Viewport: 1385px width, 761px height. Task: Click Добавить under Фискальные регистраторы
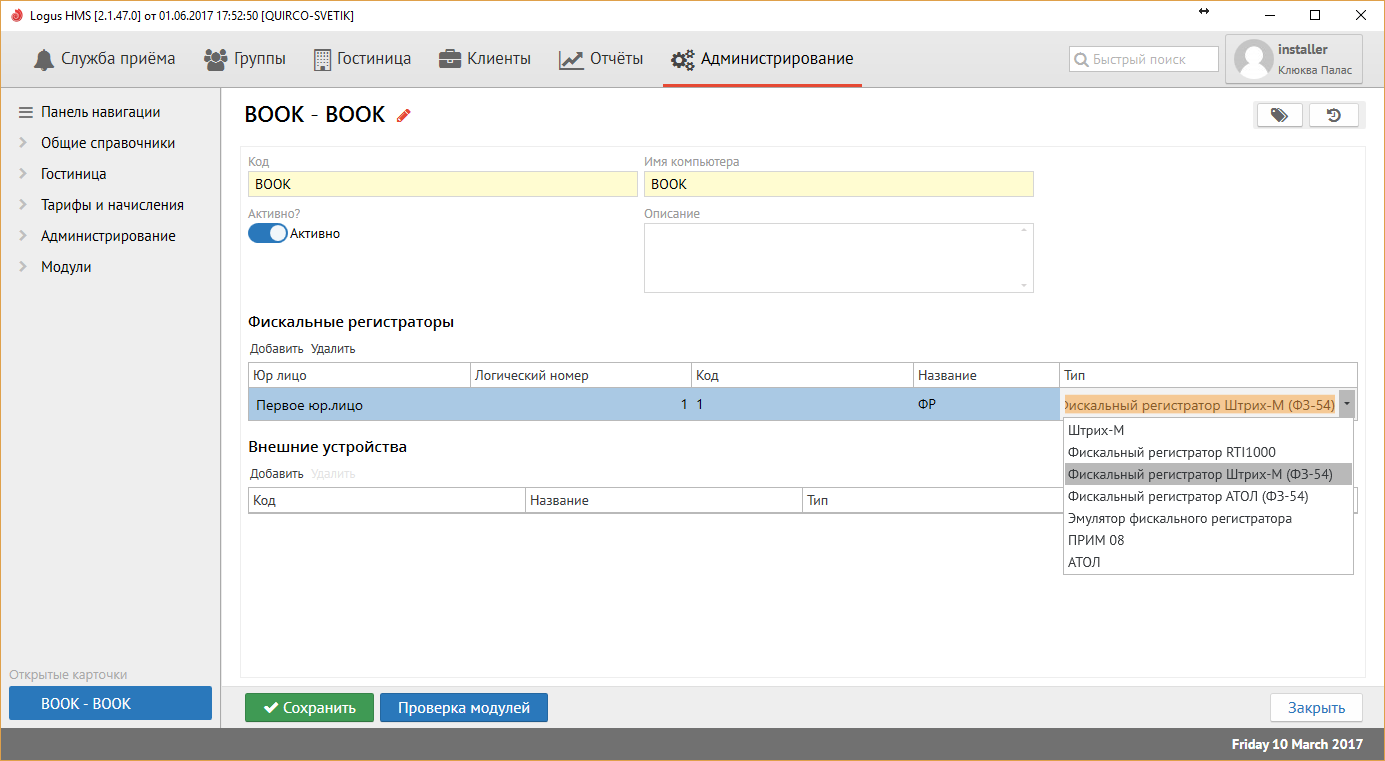click(x=276, y=349)
